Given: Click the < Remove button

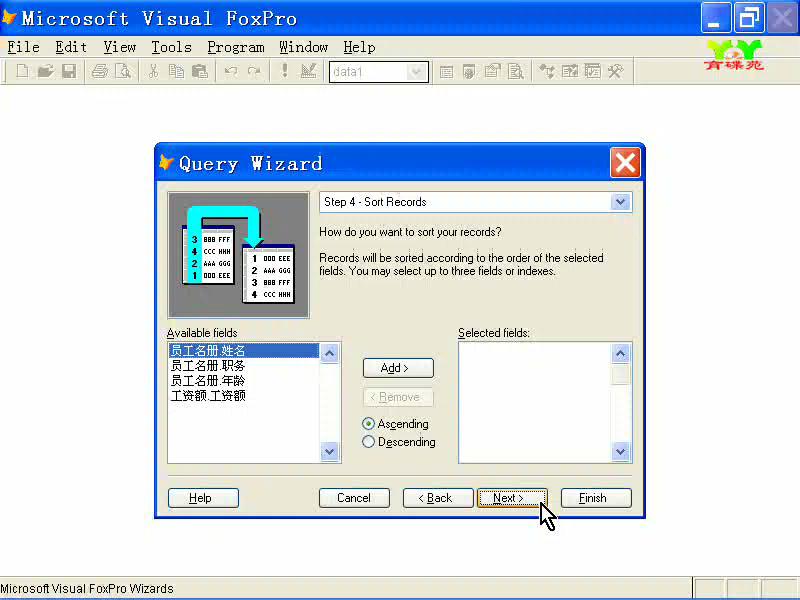Looking at the screenshot, I should [x=398, y=397].
